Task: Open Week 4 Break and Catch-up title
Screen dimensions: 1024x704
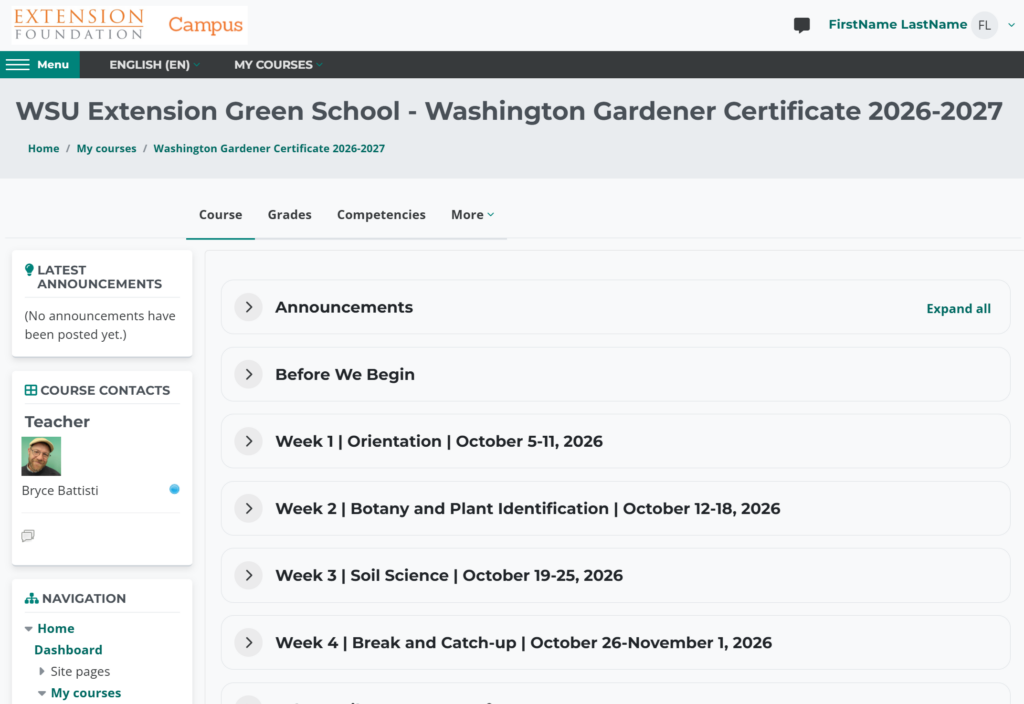Action: tap(524, 643)
